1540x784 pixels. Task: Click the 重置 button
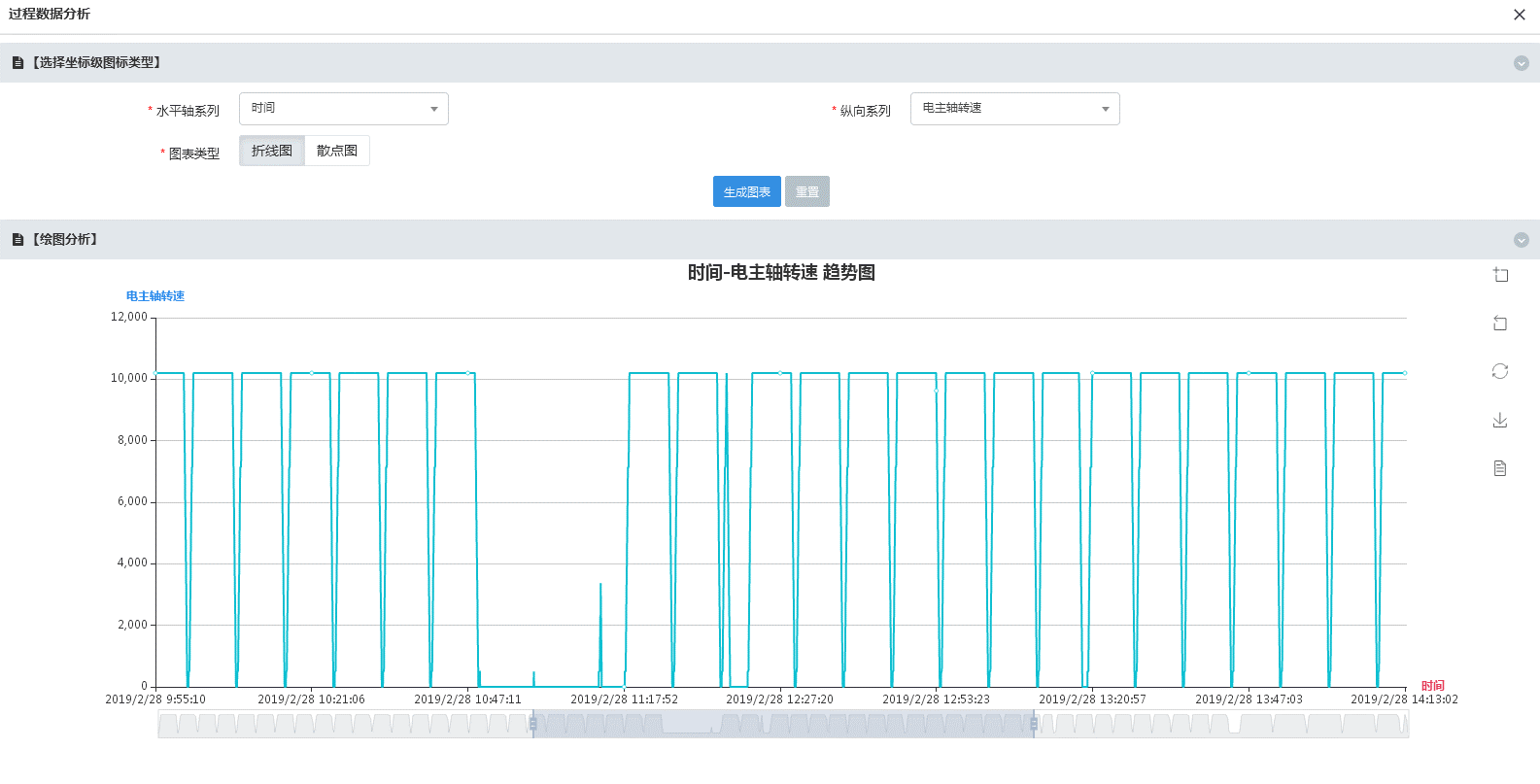pos(807,192)
